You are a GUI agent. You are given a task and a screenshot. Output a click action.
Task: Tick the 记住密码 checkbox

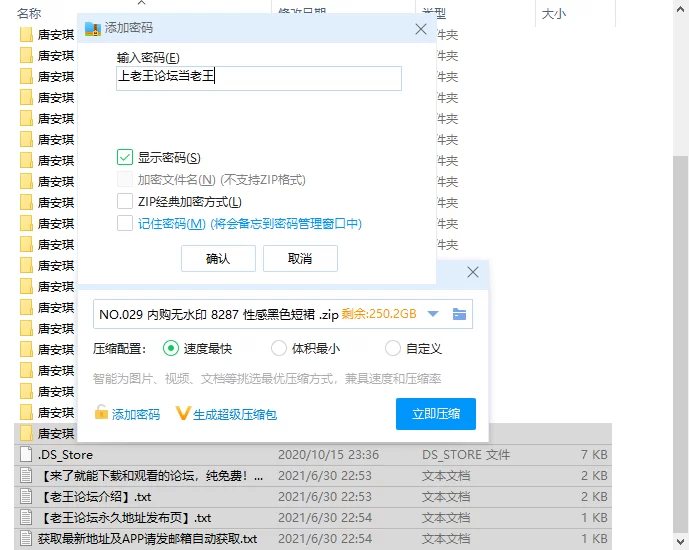click(x=125, y=224)
